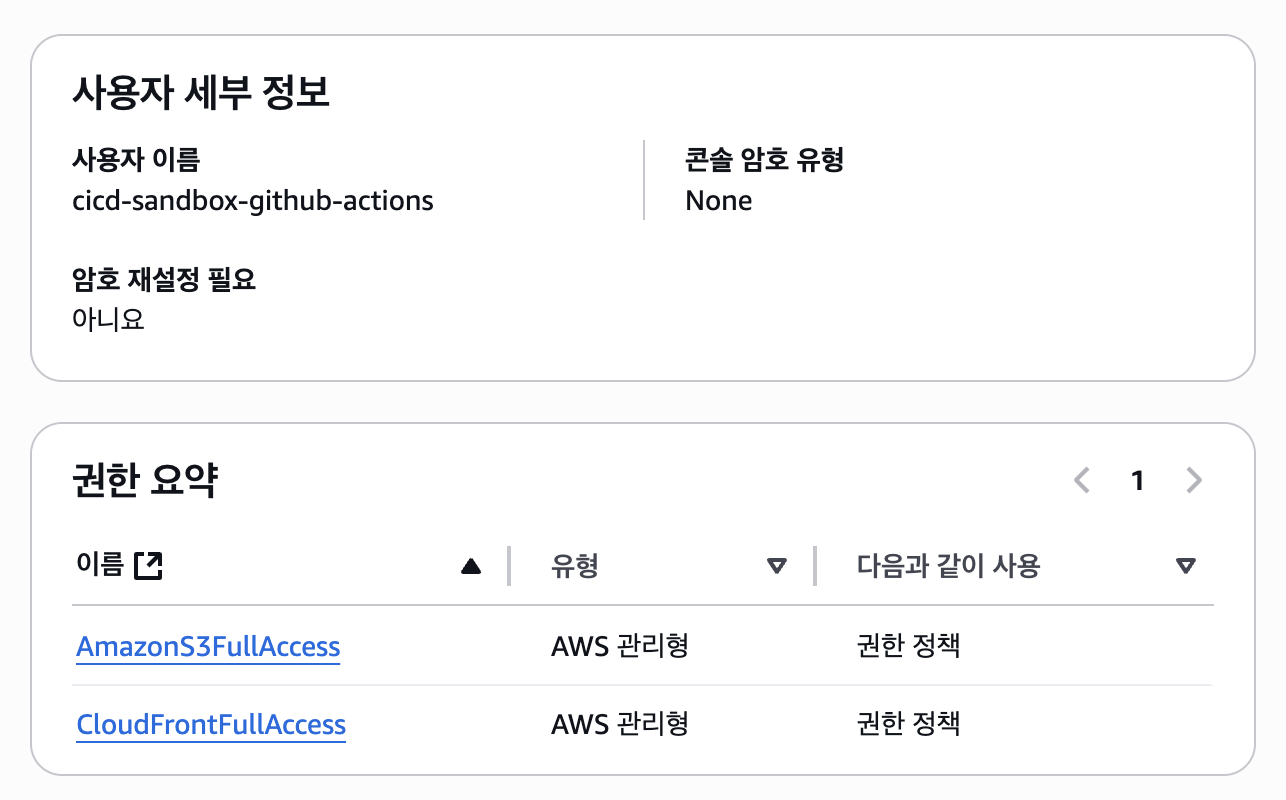Click AWS 관리형 in the CloudFrontFullAccess row
This screenshot has width=1286, height=800.
point(620,724)
